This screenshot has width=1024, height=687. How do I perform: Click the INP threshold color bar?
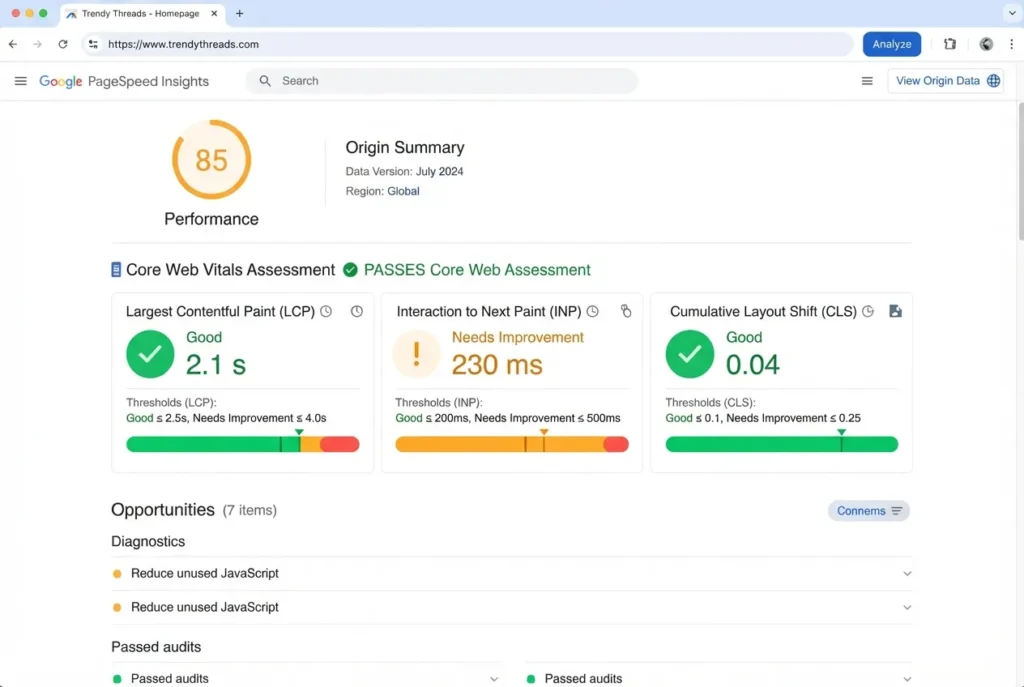[x=512, y=444]
